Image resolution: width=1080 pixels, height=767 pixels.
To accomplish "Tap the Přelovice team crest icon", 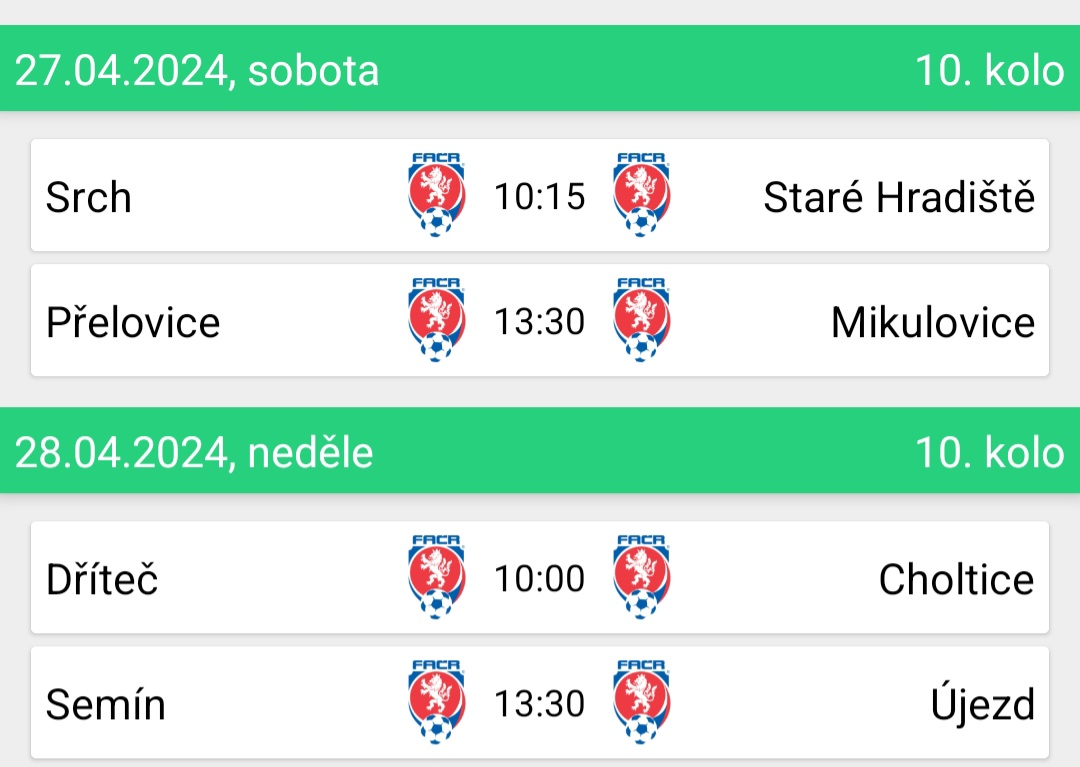I will click(436, 320).
